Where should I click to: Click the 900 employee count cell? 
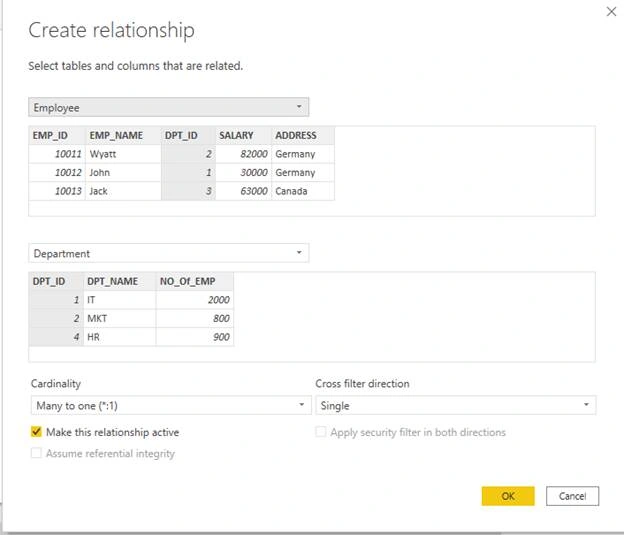point(195,337)
